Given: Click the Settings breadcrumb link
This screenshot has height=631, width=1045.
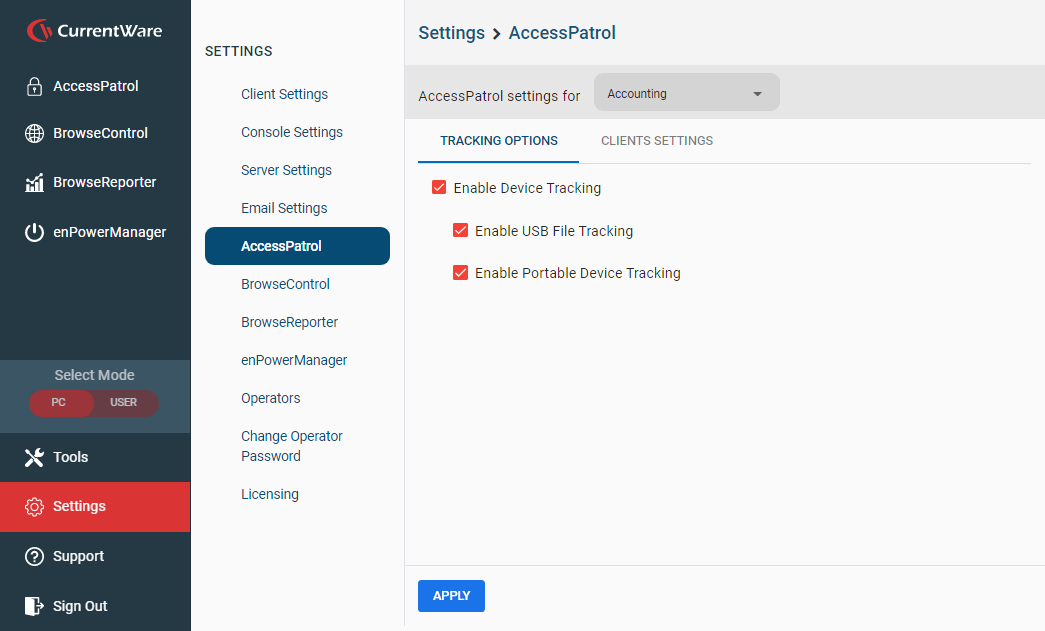Looking at the screenshot, I should tap(451, 33).
